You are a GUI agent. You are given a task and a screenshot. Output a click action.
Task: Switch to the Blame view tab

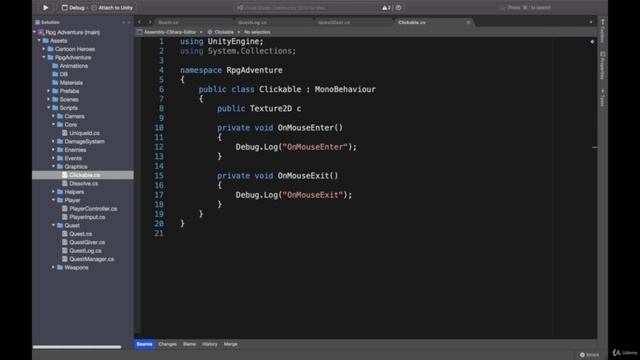point(189,344)
